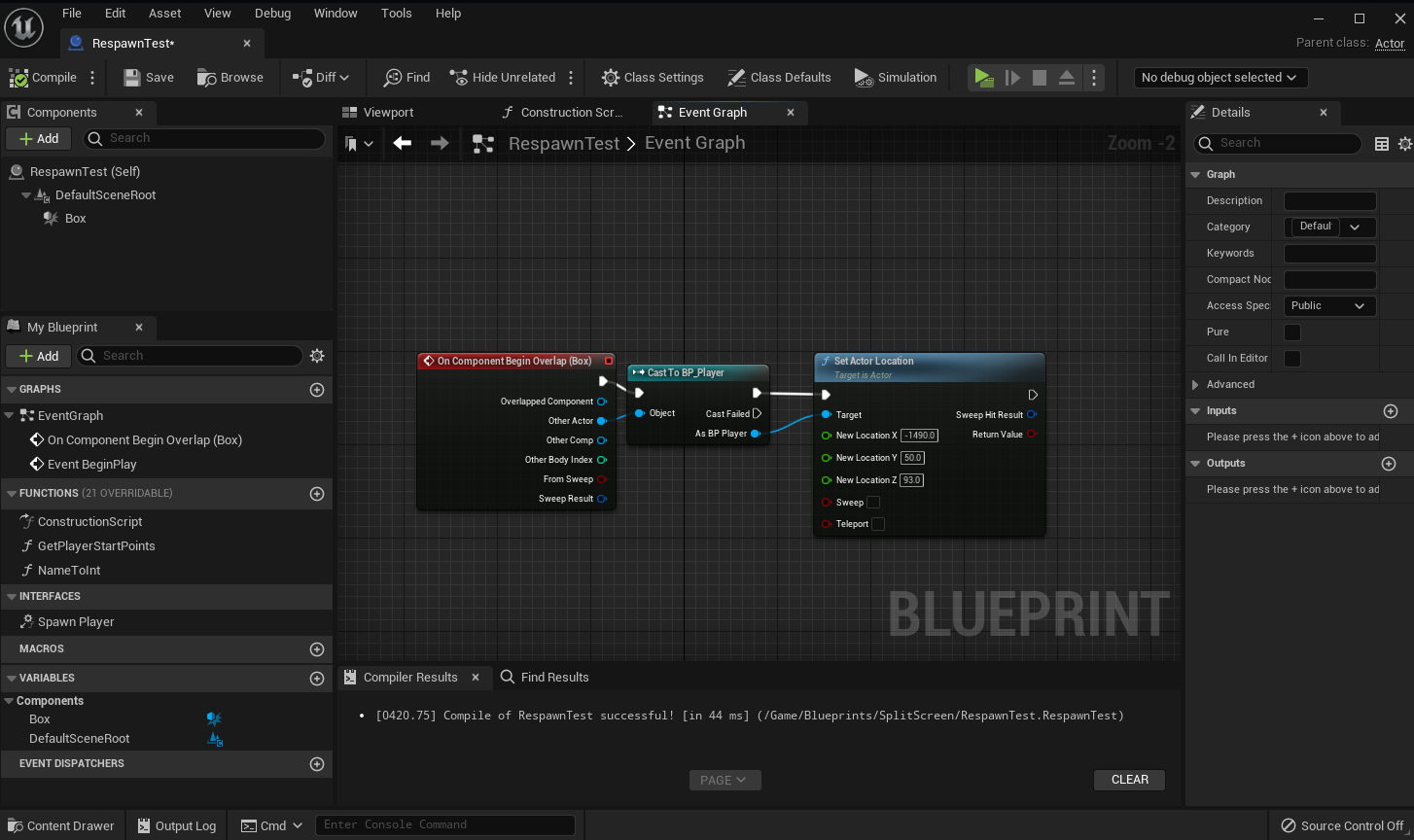Image resolution: width=1414 pixels, height=840 pixels.
Task: Navigate back with graph arrow icon
Action: (403, 144)
